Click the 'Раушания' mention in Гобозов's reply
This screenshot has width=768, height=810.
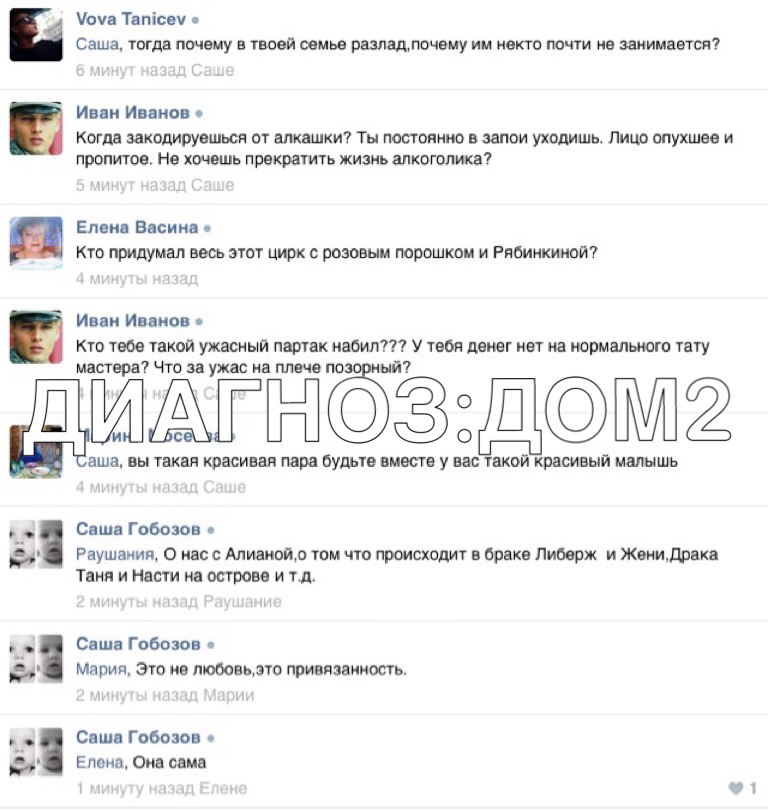click(115, 554)
